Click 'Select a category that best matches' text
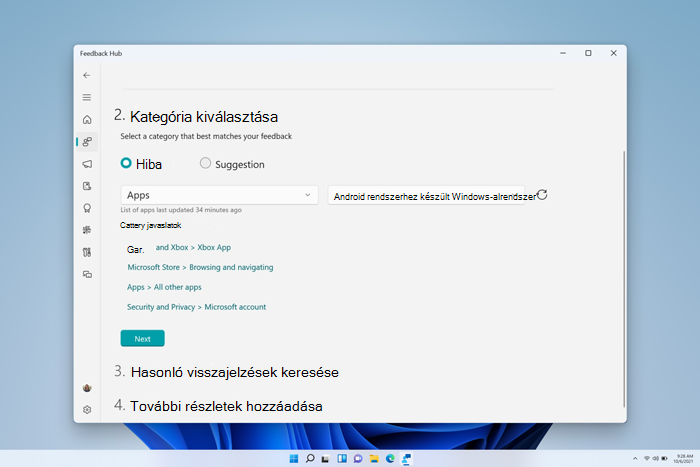700x467 pixels. tap(206, 136)
